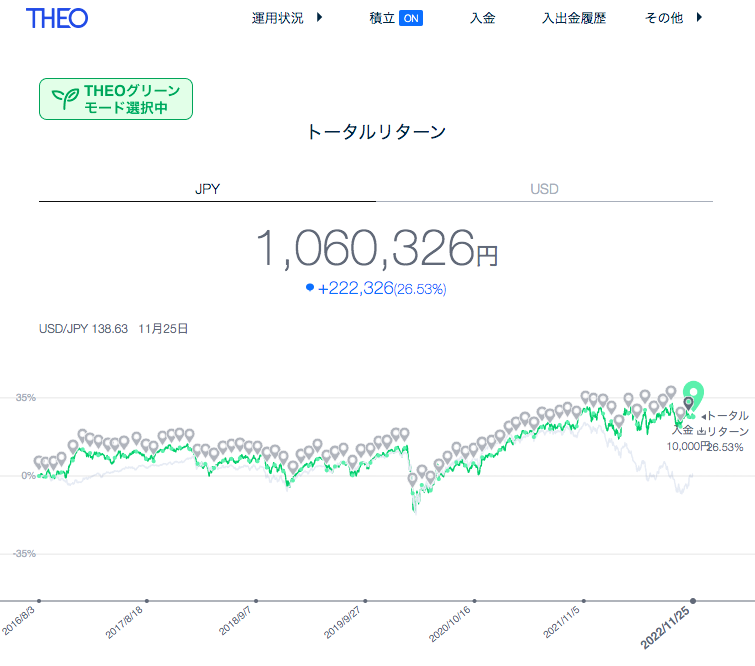The width and height of the screenshot is (755, 666).
Task: Expand the 運用状況 menu arrow
Action: (x=319, y=17)
